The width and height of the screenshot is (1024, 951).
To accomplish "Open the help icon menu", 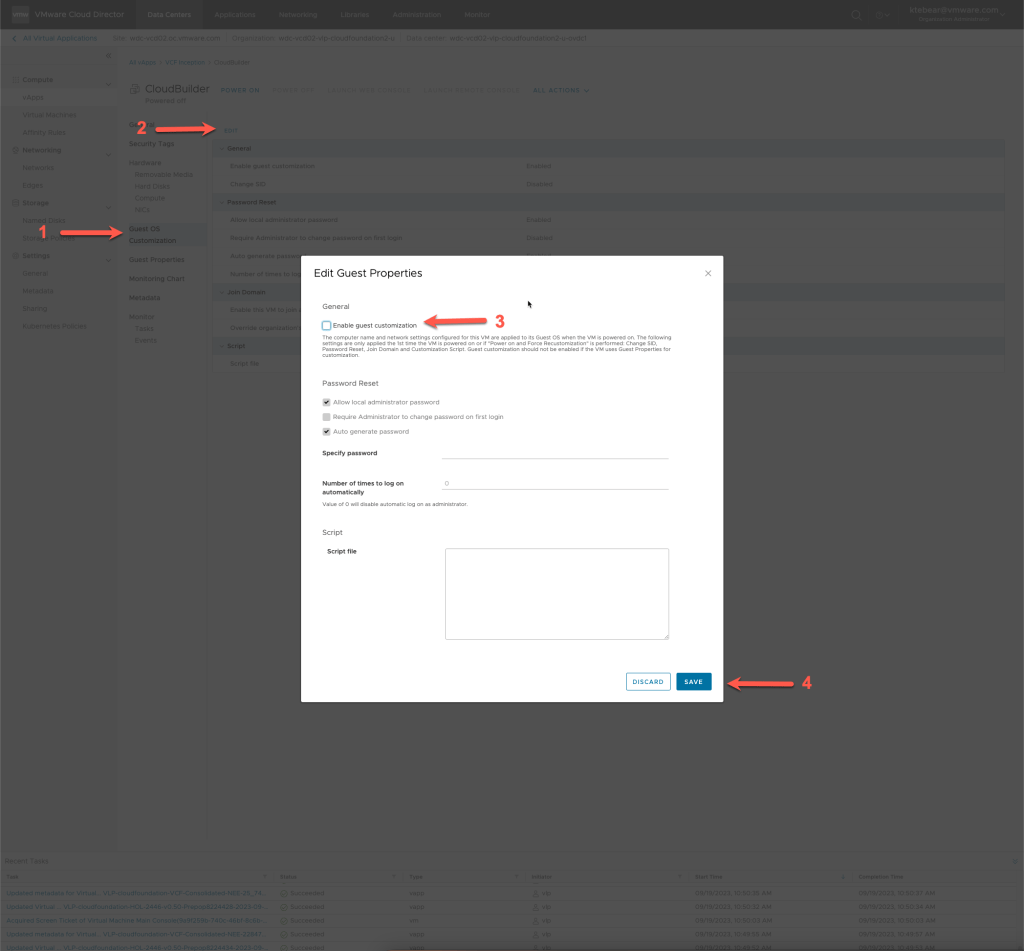I will [882, 14].
